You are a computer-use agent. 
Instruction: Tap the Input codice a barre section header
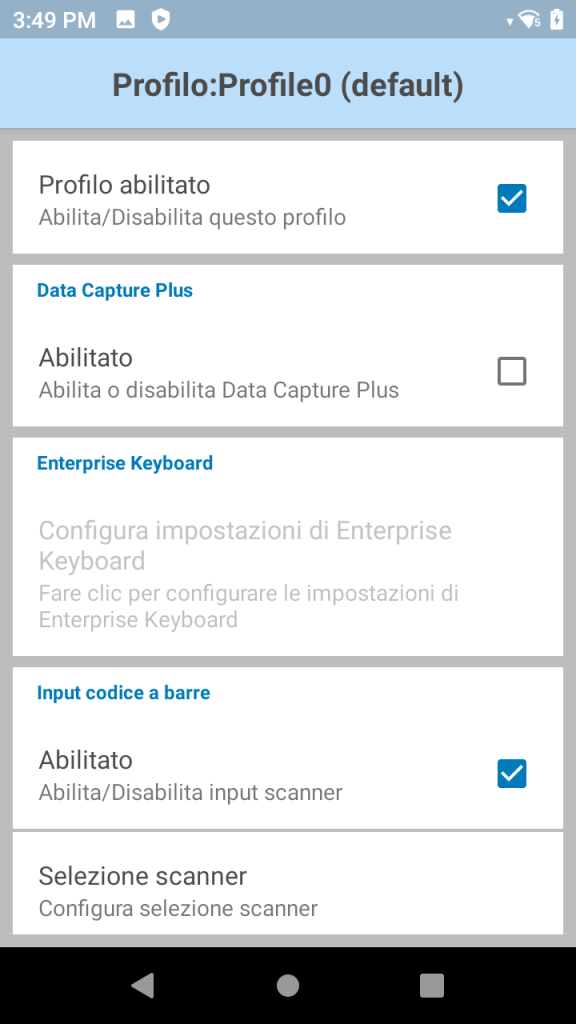(x=123, y=692)
